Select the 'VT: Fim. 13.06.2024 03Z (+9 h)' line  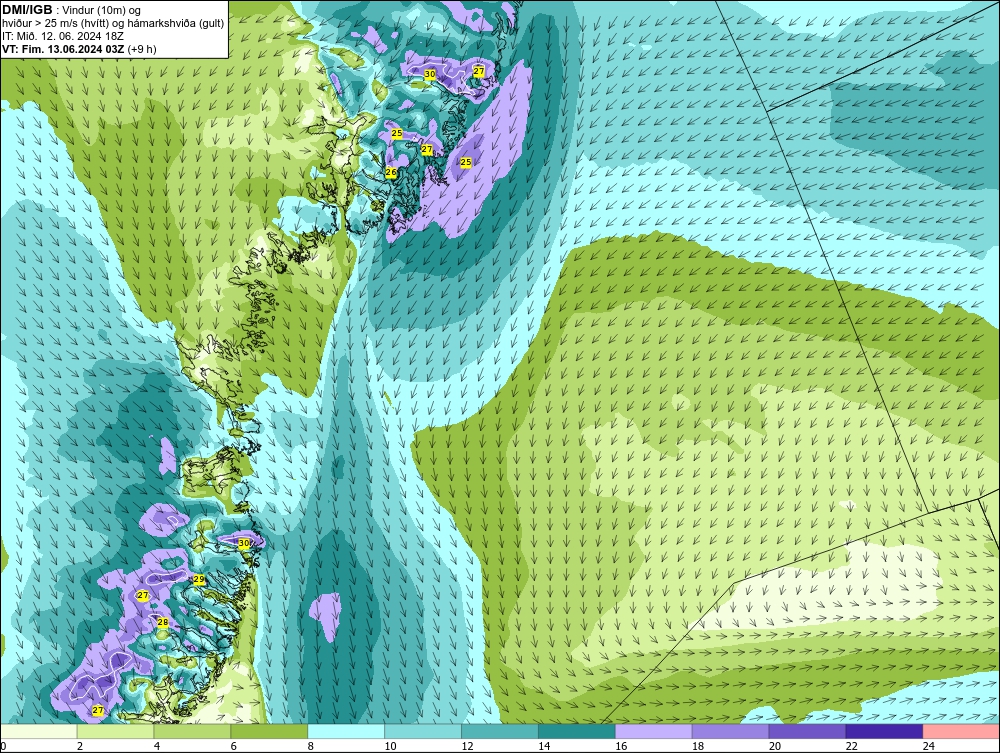(x=79, y=49)
